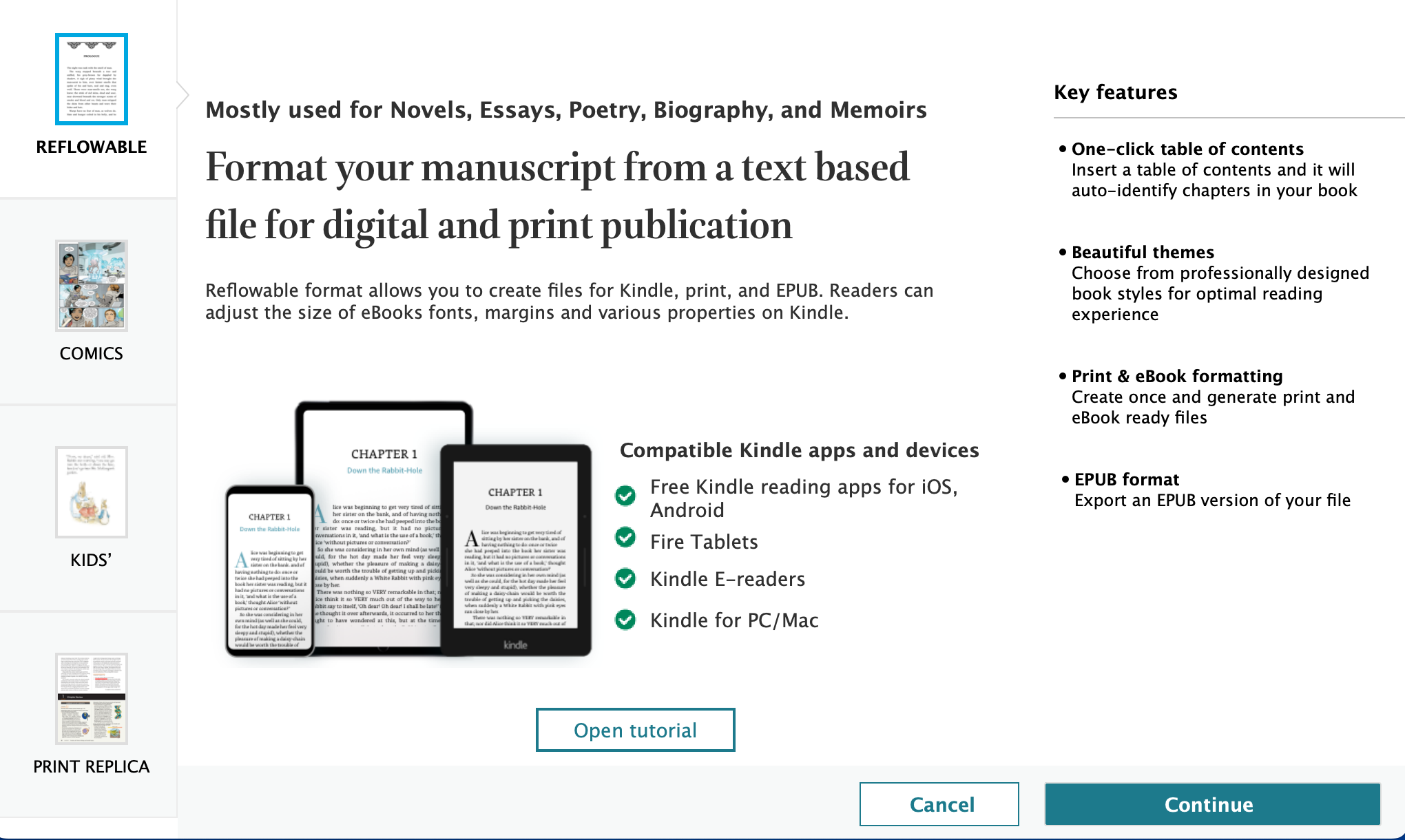This screenshot has width=1405, height=840.
Task: Click the green check beside Free Kindle reading apps
Action: [625, 495]
